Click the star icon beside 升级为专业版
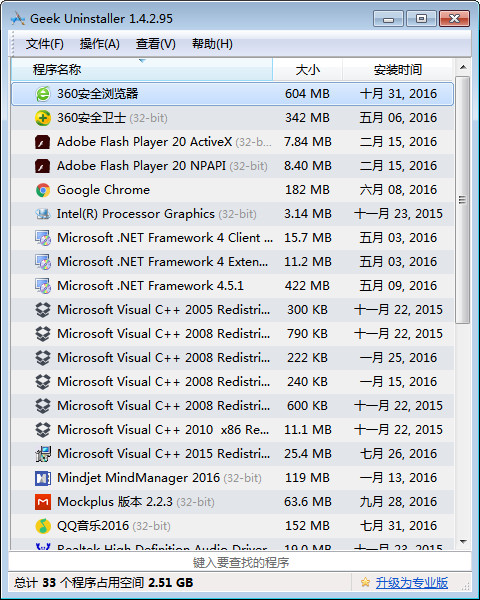 [x=365, y=583]
